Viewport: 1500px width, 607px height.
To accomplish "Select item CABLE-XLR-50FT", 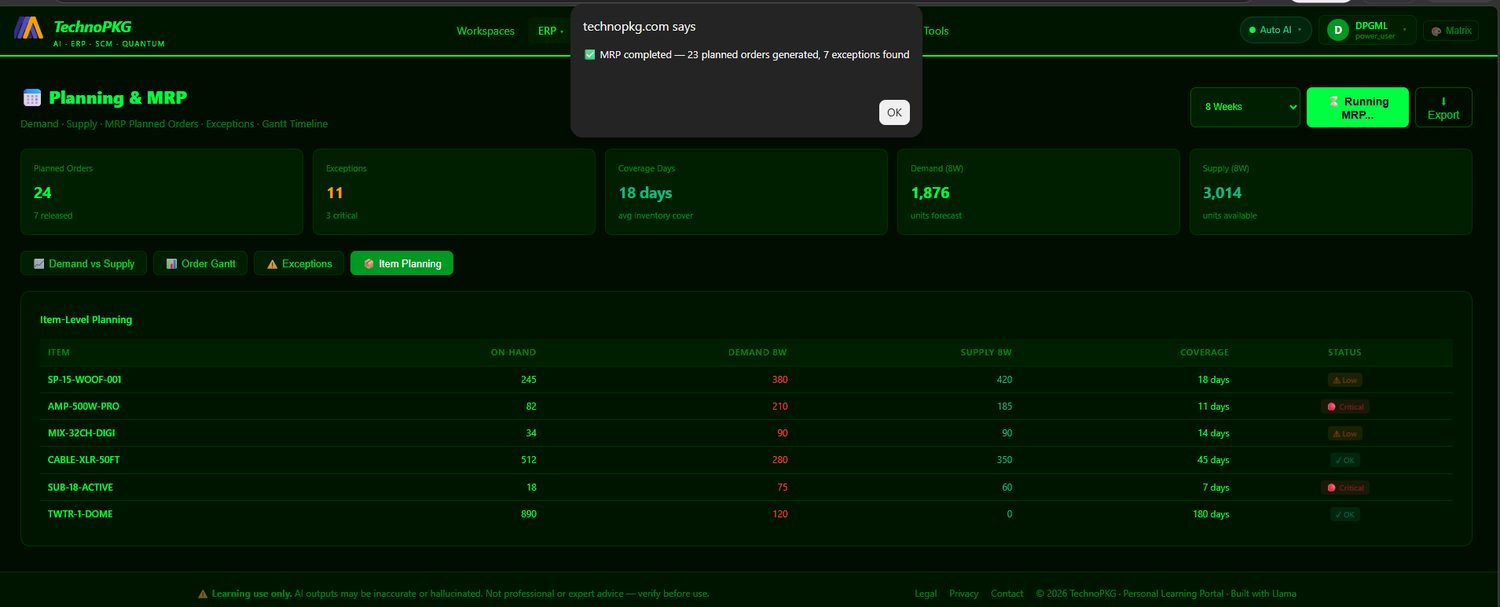I will [84, 460].
